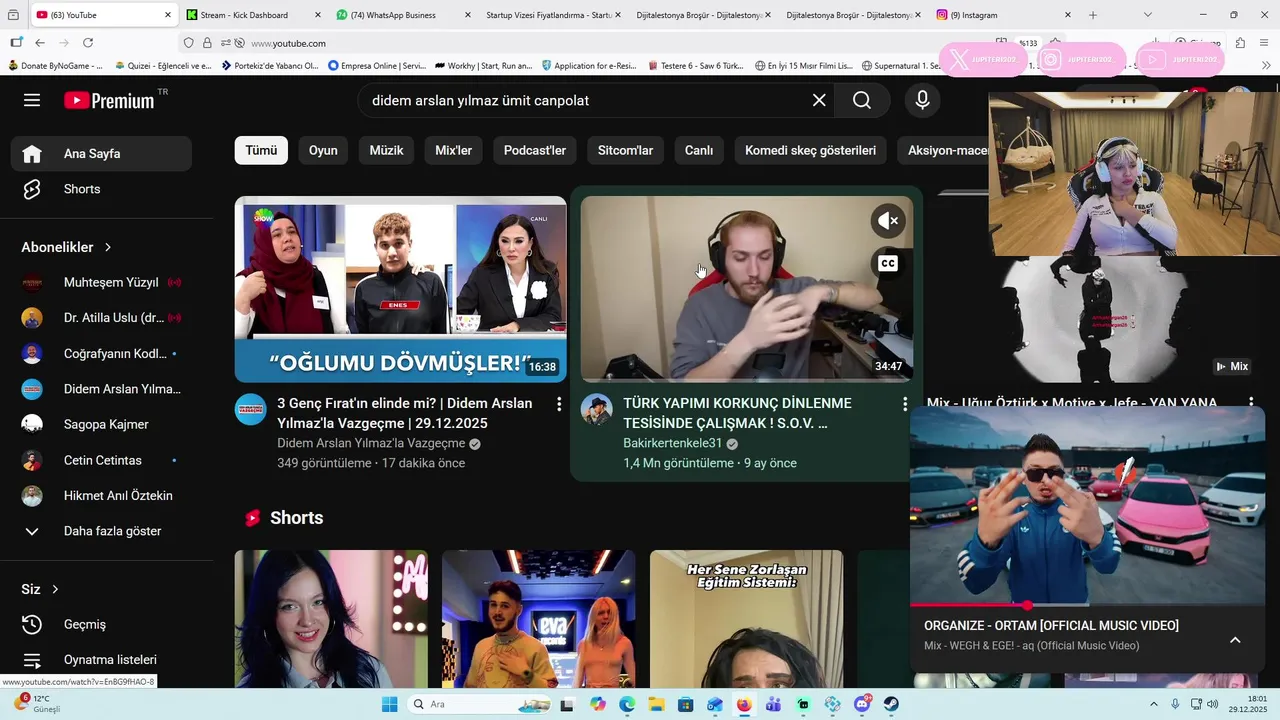Start voice search with the microphone
Image resolution: width=1280 pixels, height=720 pixels.
[922, 100]
